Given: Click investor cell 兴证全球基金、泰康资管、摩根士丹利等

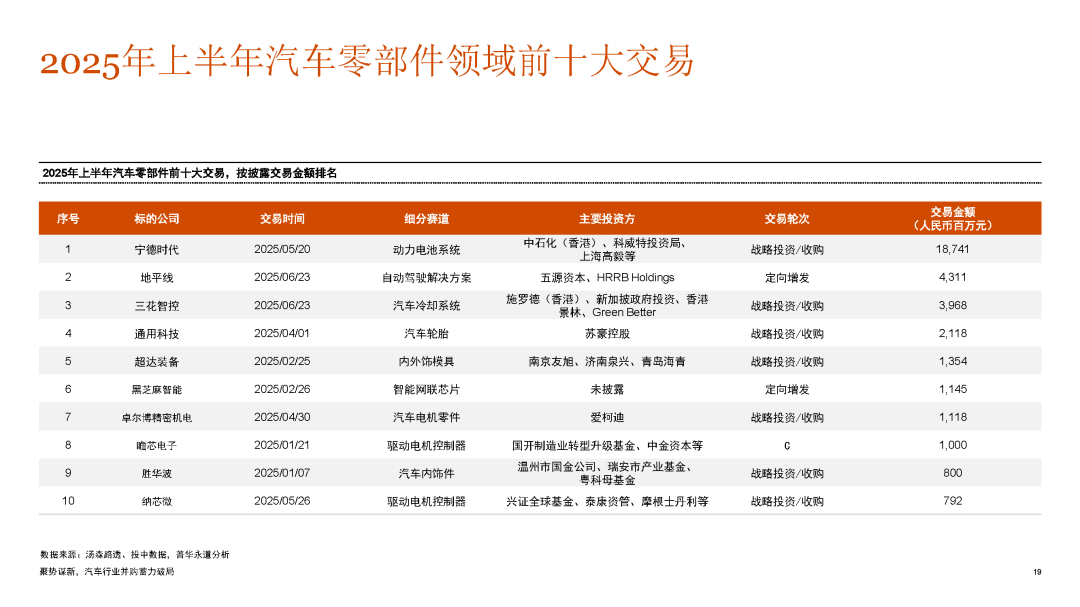Looking at the screenshot, I should pos(607,502).
